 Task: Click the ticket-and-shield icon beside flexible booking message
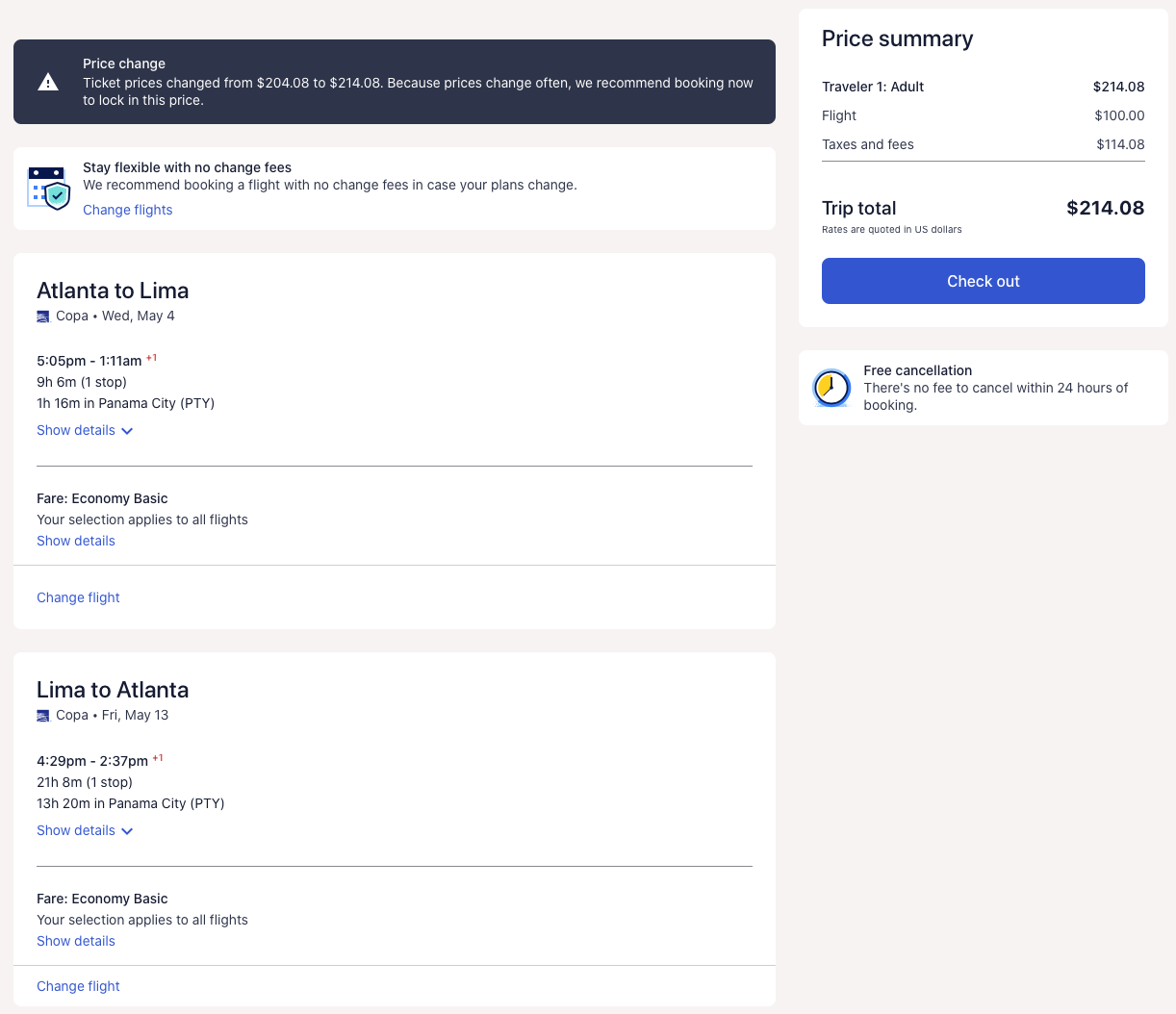[48, 187]
